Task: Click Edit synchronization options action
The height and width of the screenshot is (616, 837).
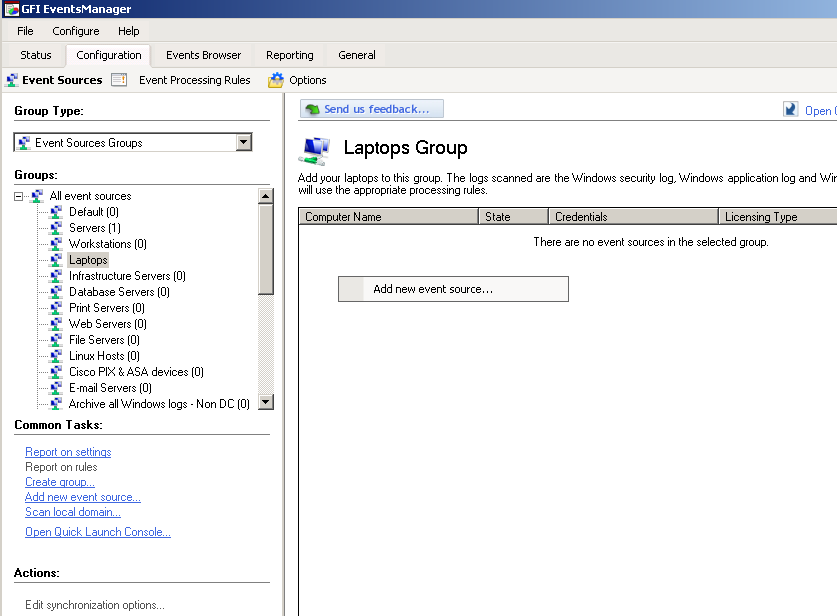Action: (94, 605)
